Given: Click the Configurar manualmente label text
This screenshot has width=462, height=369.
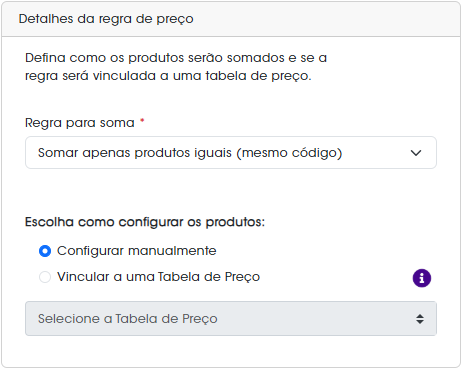Looking at the screenshot, I should tap(137, 251).
